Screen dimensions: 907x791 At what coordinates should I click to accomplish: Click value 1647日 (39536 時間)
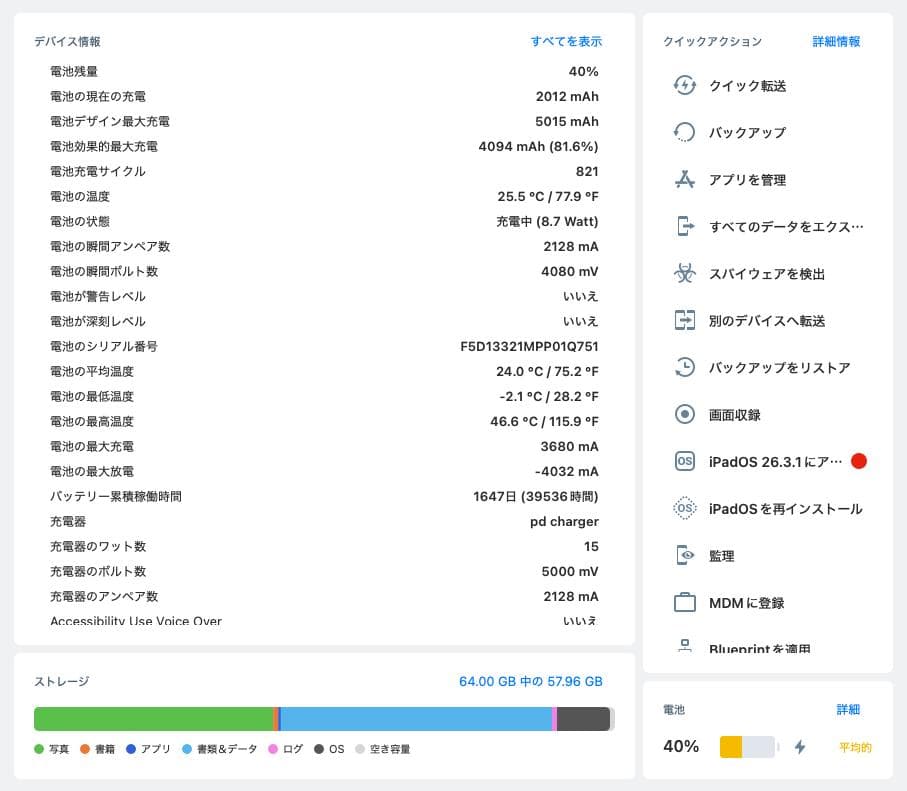coord(536,496)
